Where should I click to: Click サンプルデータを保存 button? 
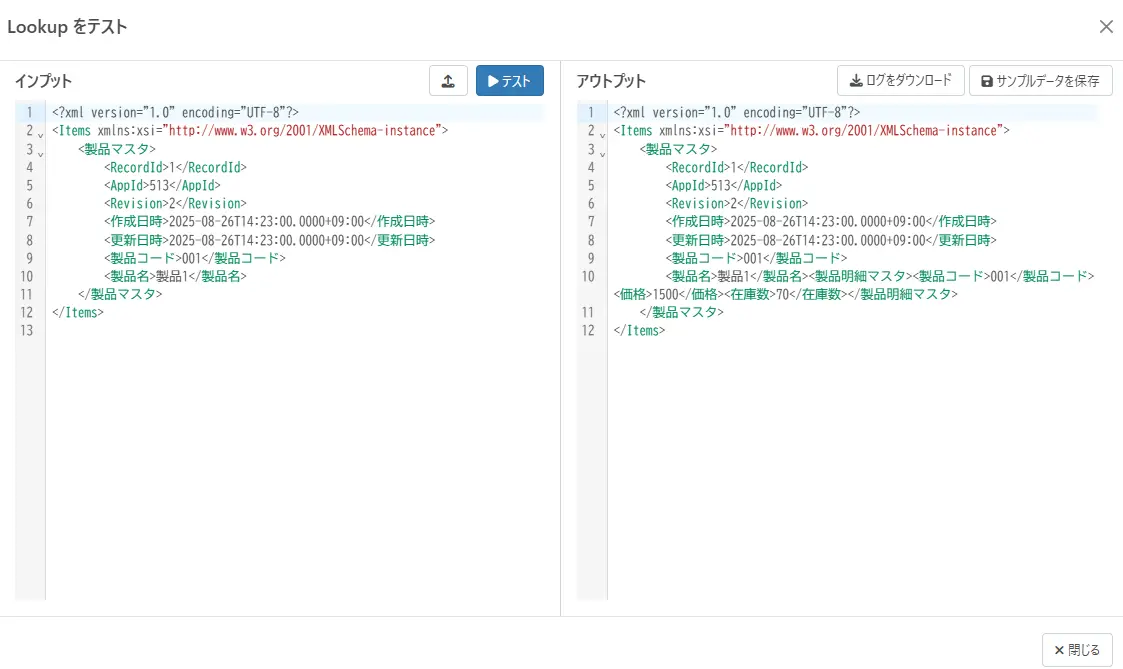[x=1040, y=81]
